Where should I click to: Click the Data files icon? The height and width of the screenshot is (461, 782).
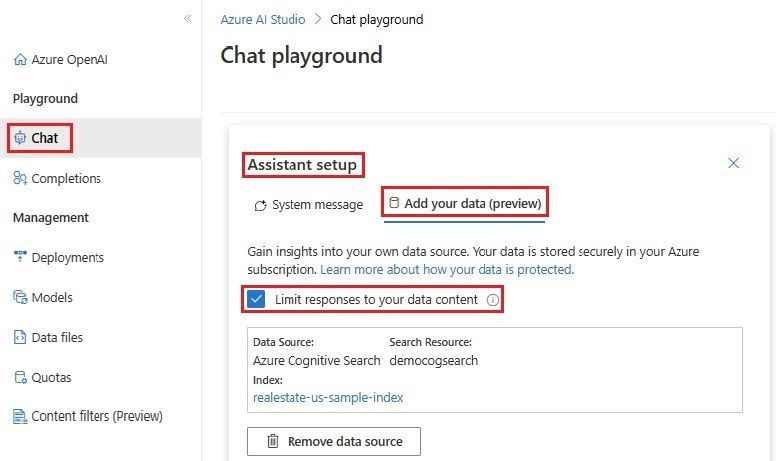tap(20, 337)
